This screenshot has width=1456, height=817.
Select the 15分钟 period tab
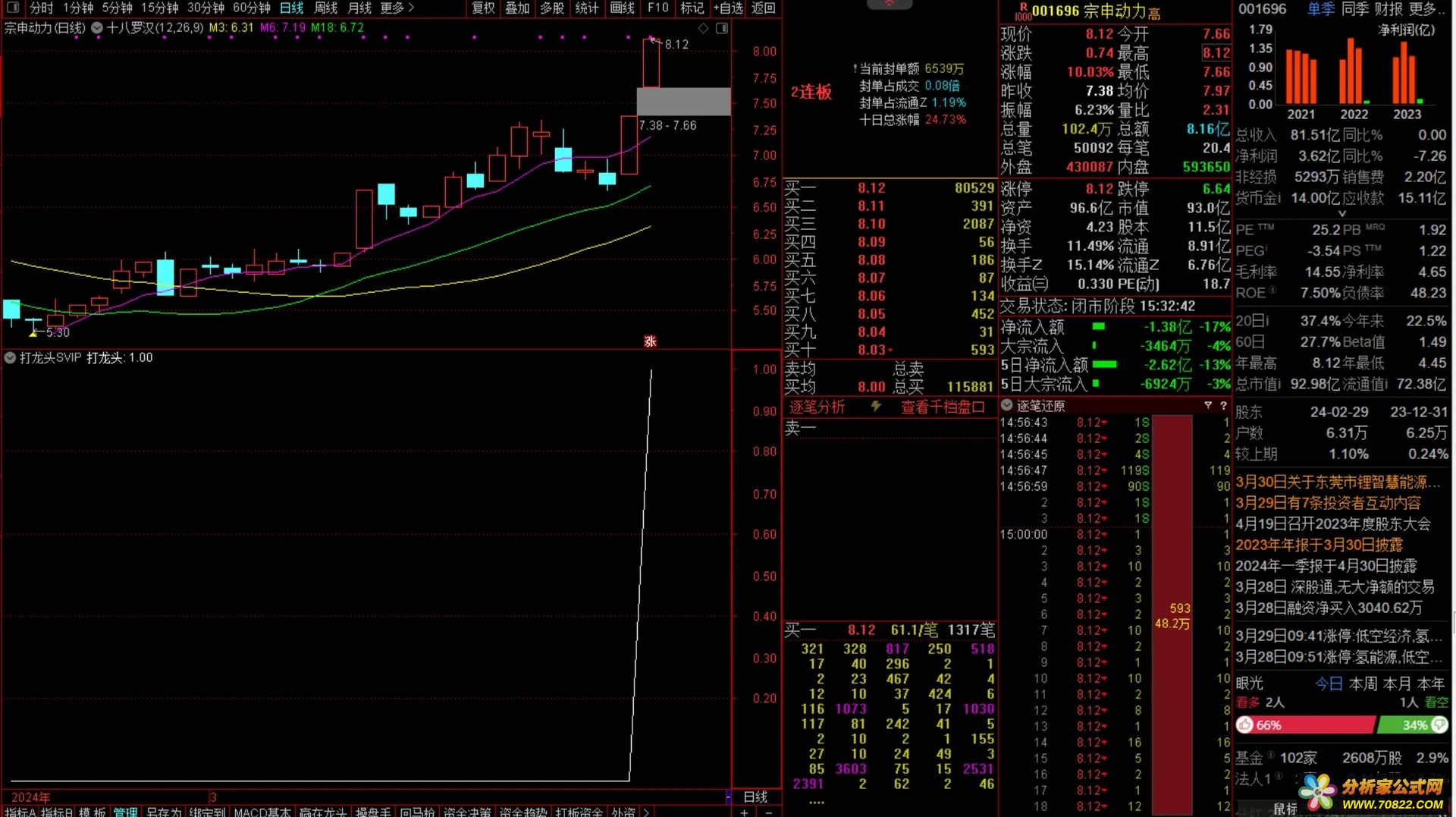pyautogui.click(x=160, y=8)
